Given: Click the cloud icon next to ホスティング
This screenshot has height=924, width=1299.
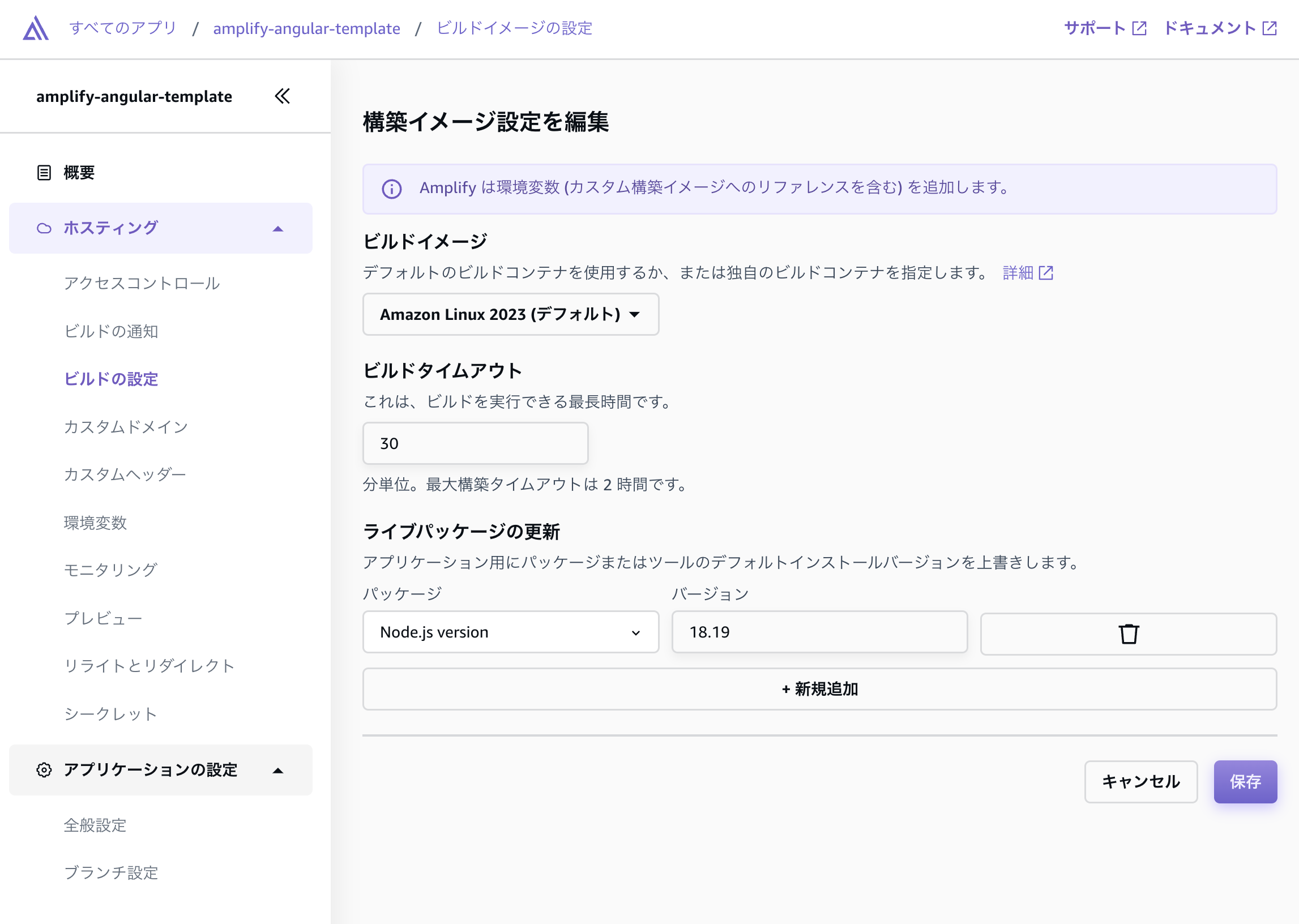Looking at the screenshot, I should pos(45,228).
